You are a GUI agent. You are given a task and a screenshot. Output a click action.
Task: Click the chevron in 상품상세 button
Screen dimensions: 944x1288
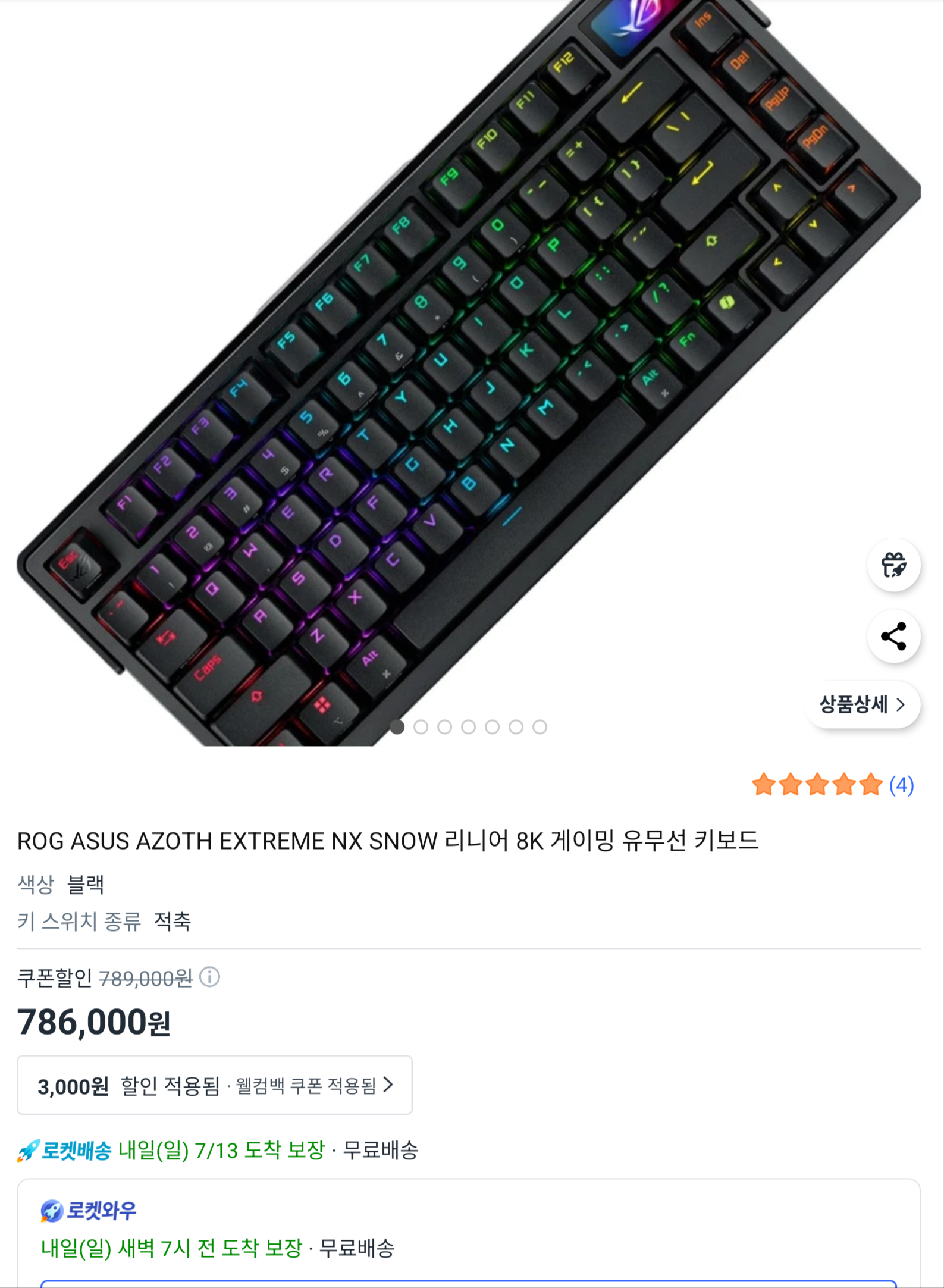pyautogui.click(x=901, y=705)
